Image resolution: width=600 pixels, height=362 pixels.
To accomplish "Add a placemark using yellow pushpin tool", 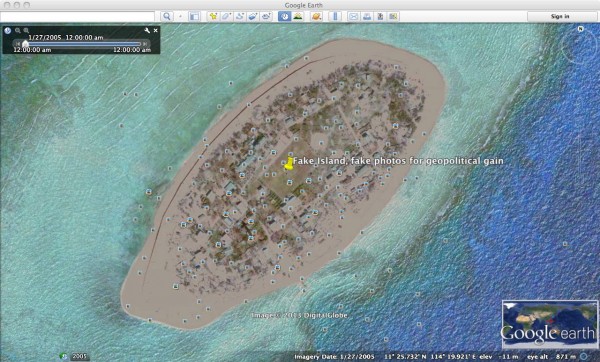I will point(213,16).
